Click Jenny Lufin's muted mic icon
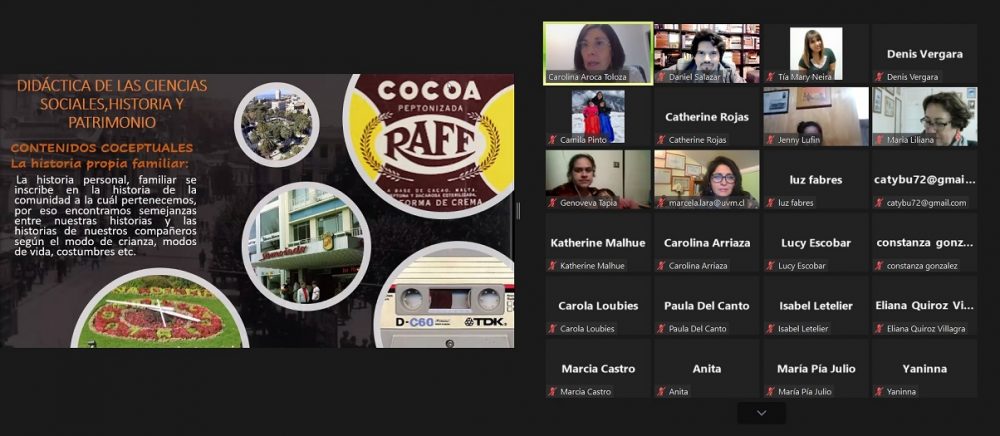1000x436 pixels. point(770,140)
